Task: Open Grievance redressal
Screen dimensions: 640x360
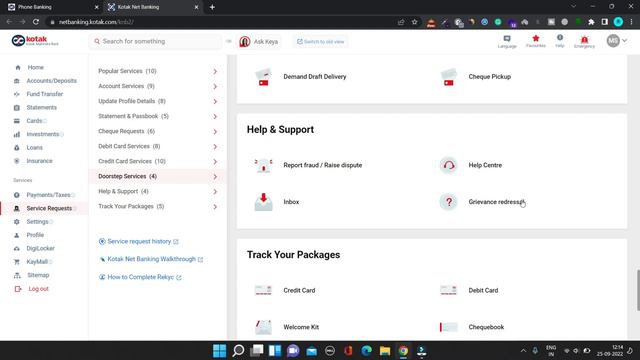Action: [x=482, y=202]
